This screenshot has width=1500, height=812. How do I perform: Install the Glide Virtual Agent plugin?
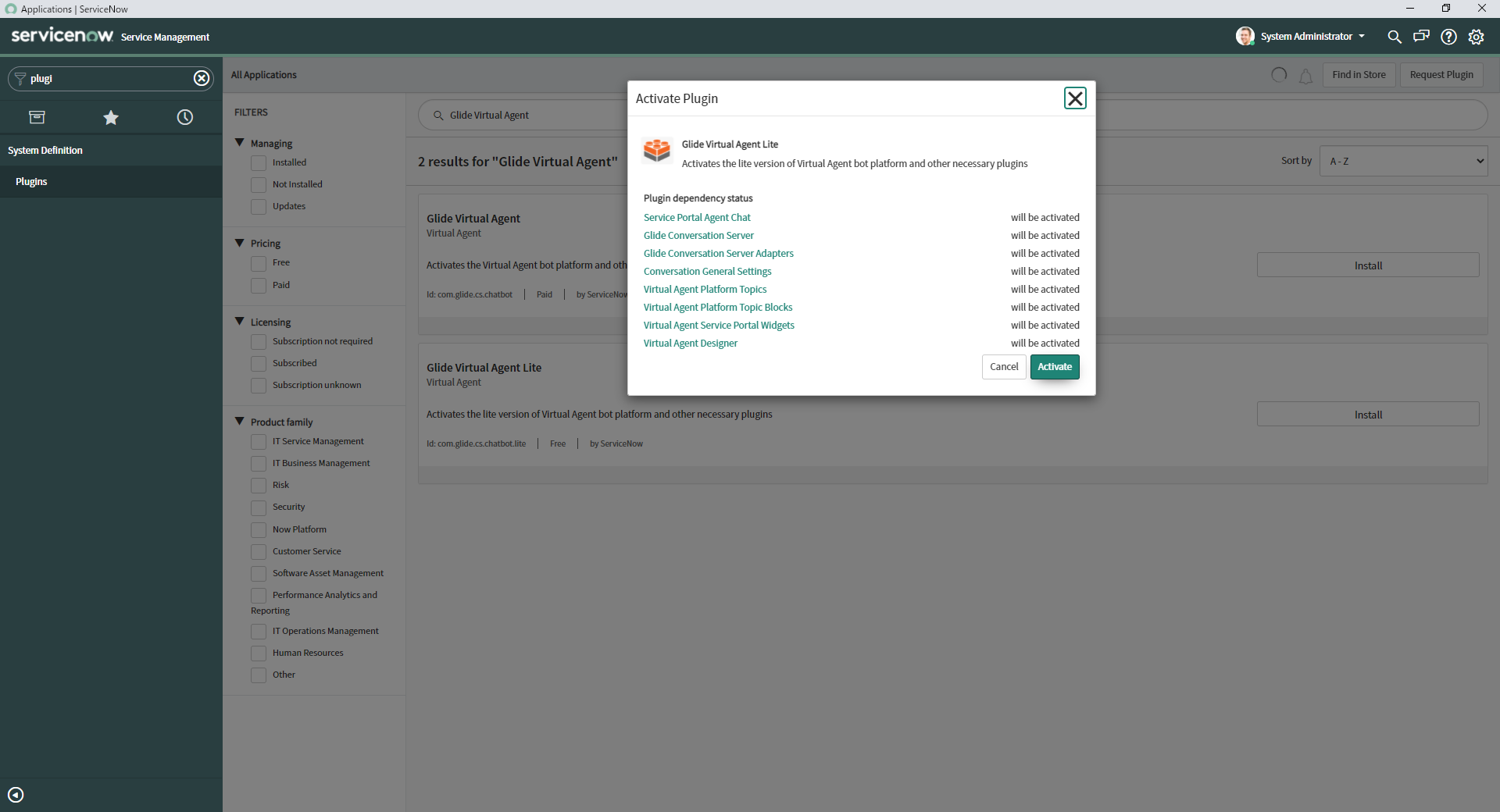pos(1368,265)
